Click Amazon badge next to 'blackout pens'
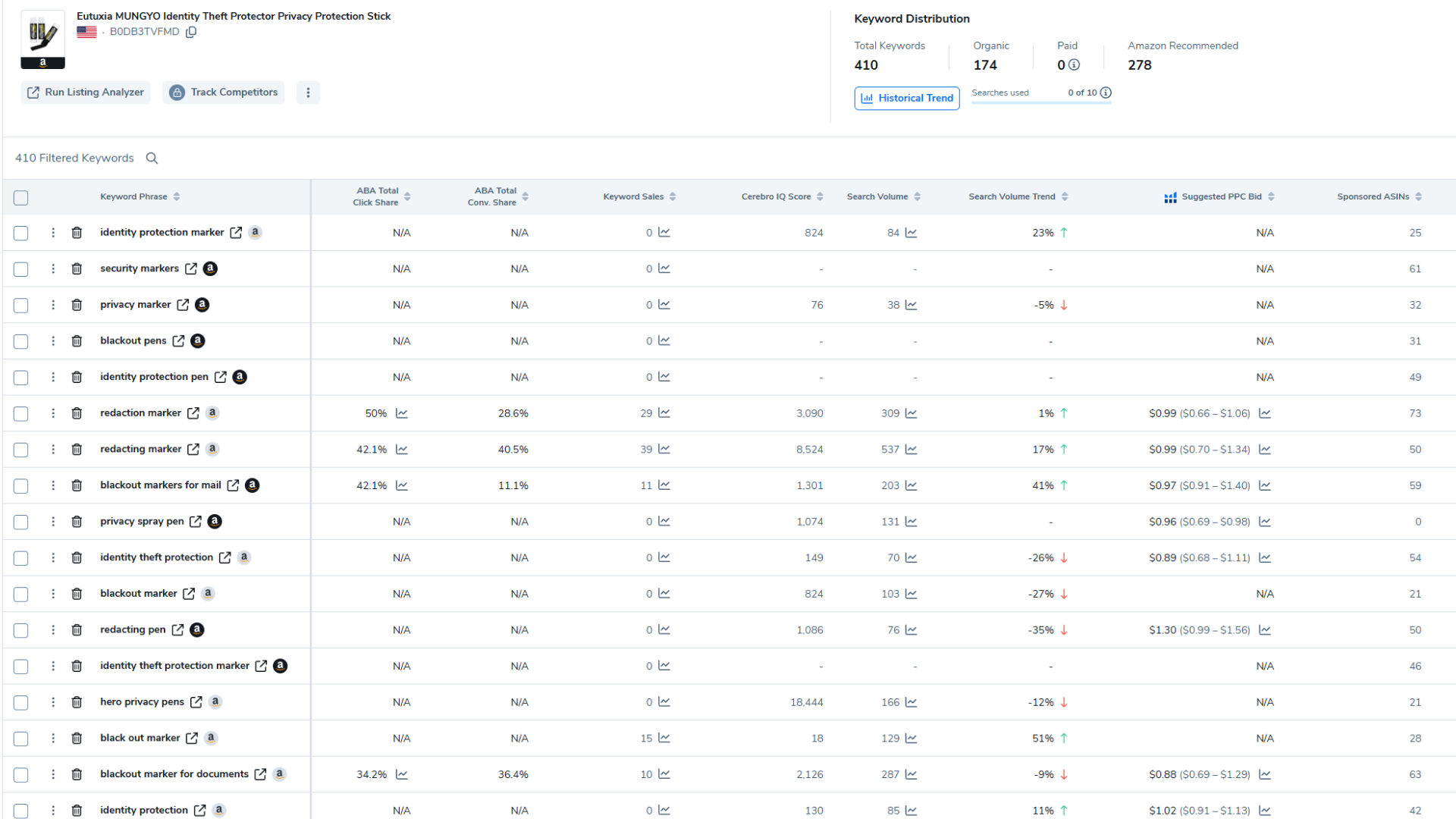 (198, 341)
